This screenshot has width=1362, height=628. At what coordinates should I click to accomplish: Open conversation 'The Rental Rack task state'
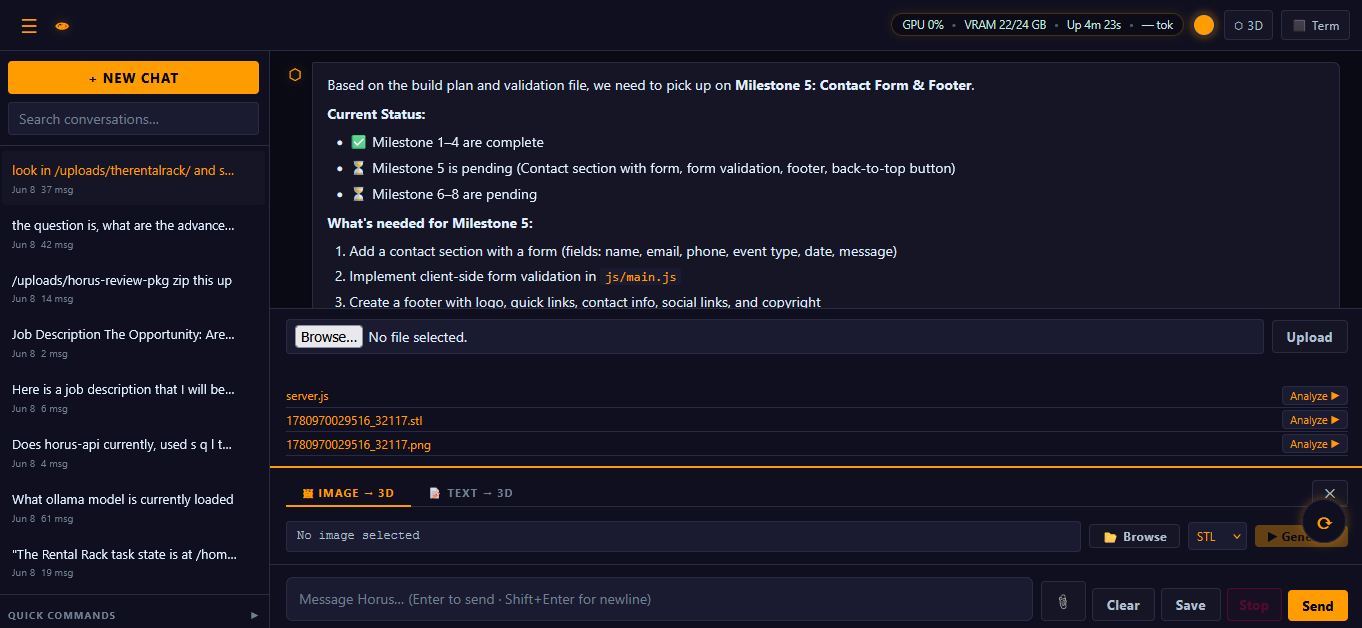tap(133, 563)
